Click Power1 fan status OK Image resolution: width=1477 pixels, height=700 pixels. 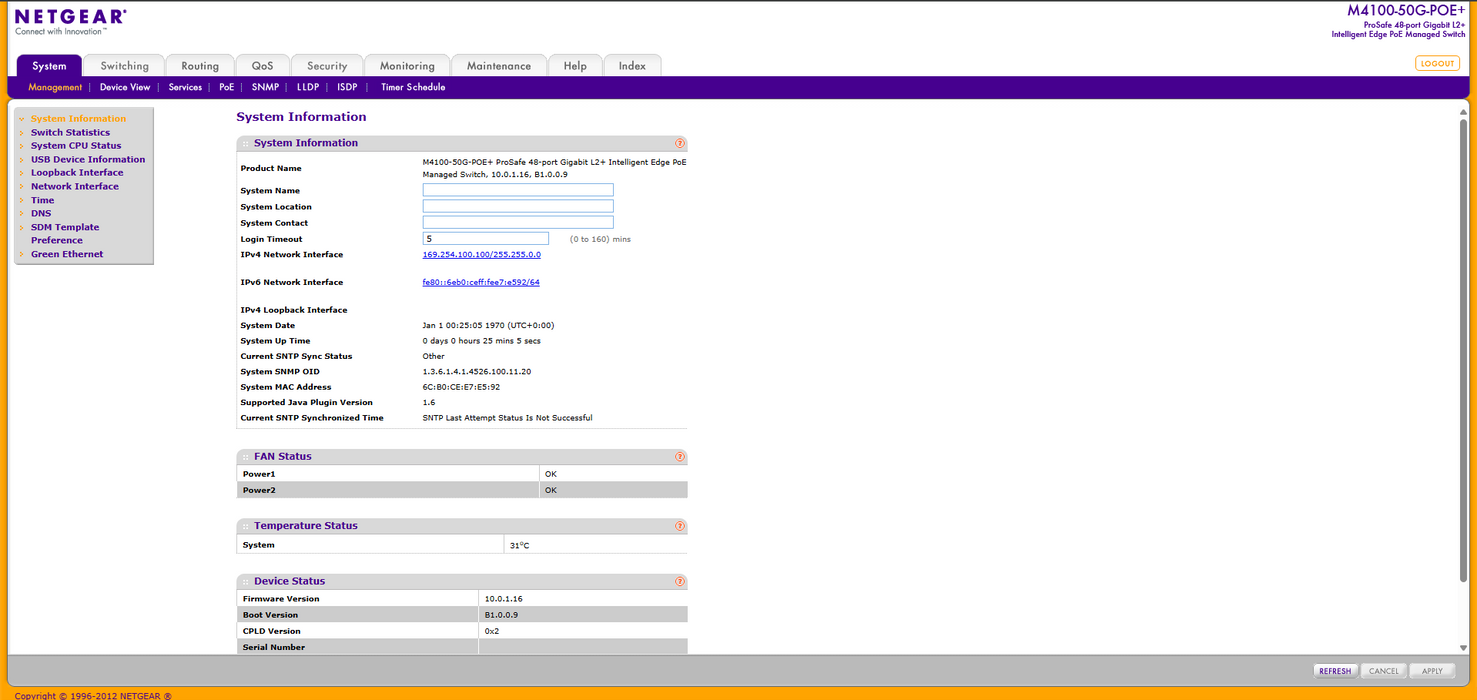coord(551,474)
